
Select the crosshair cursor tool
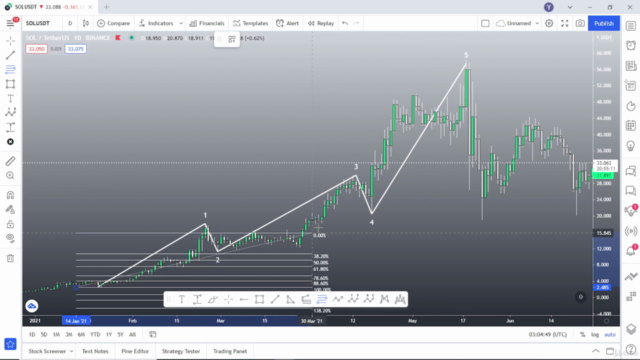click(10, 40)
